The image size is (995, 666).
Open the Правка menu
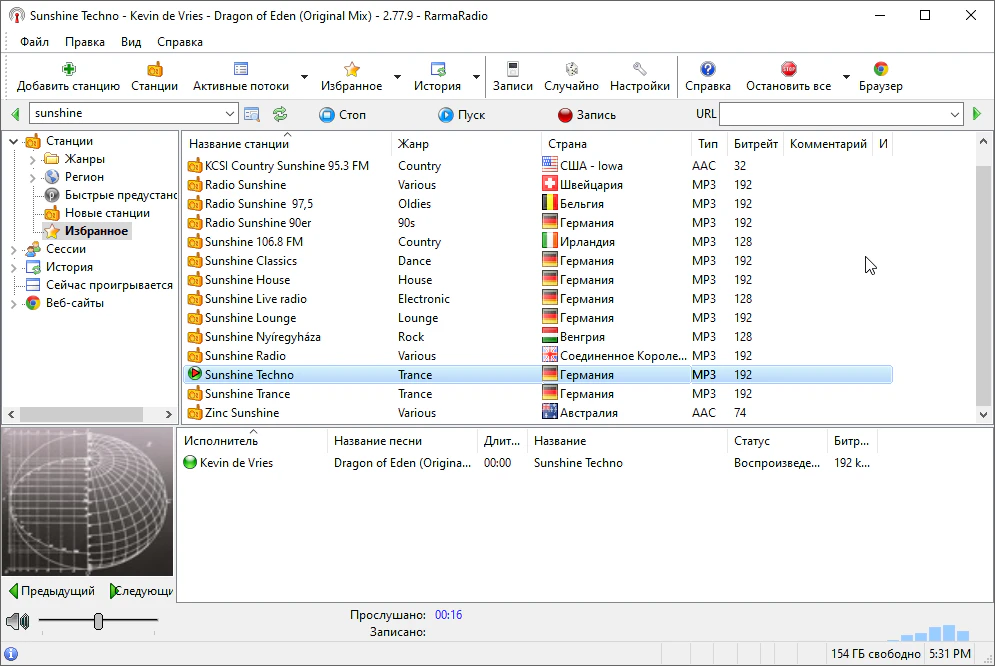click(x=84, y=42)
